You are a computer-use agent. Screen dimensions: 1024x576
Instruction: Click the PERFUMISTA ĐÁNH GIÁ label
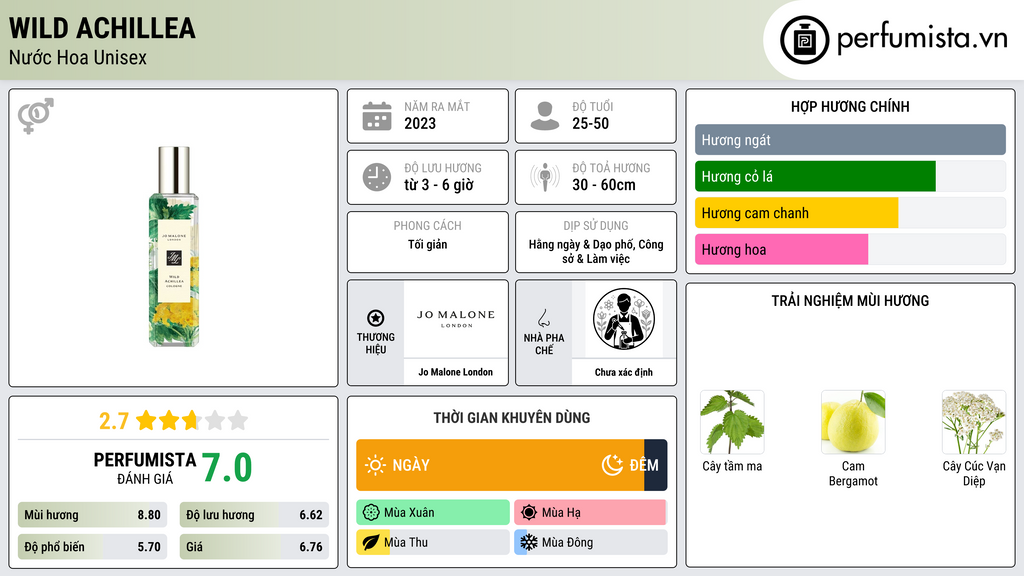point(144,468)
